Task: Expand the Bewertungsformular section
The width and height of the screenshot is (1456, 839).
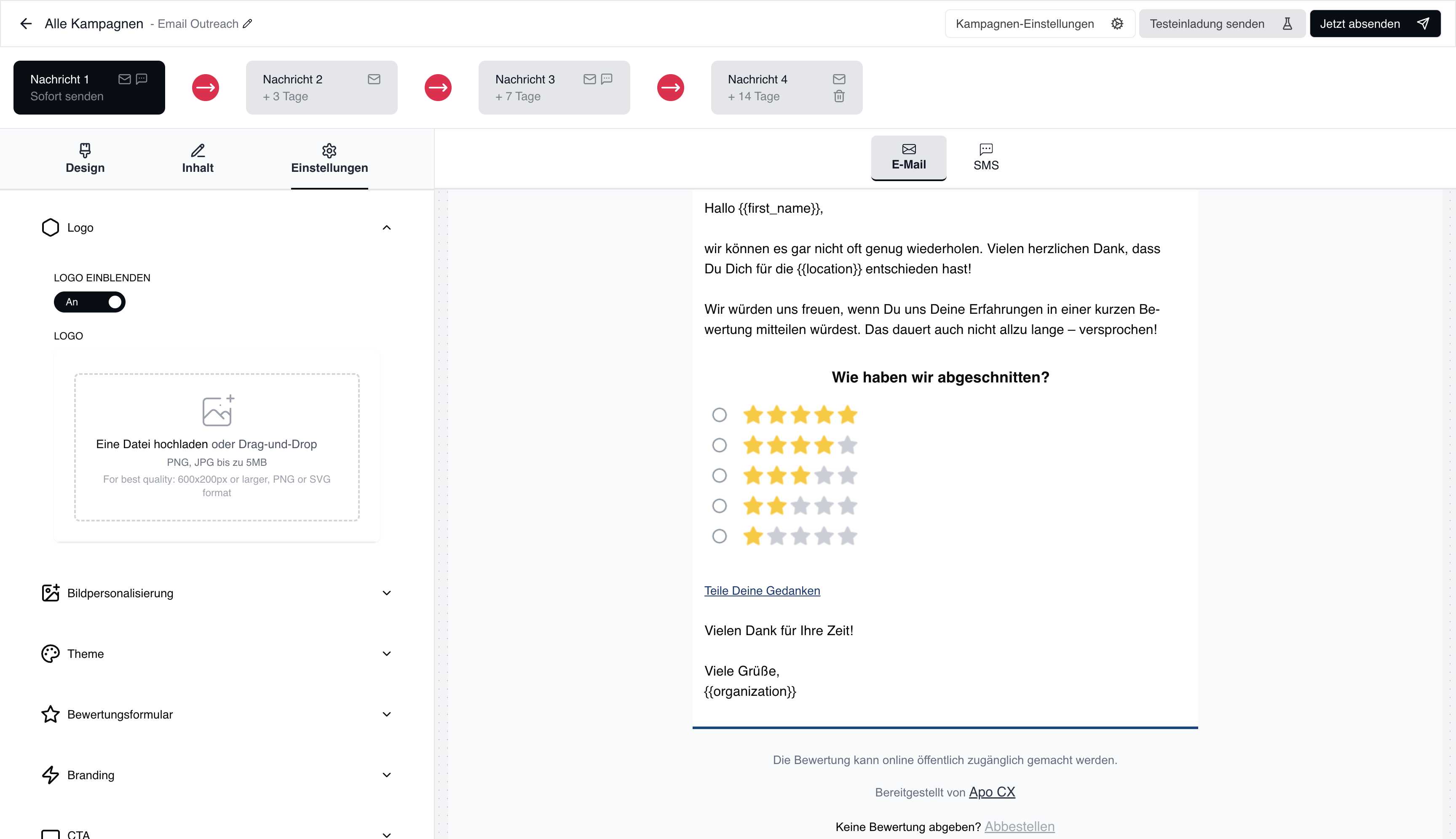Action: click(386, 714)
